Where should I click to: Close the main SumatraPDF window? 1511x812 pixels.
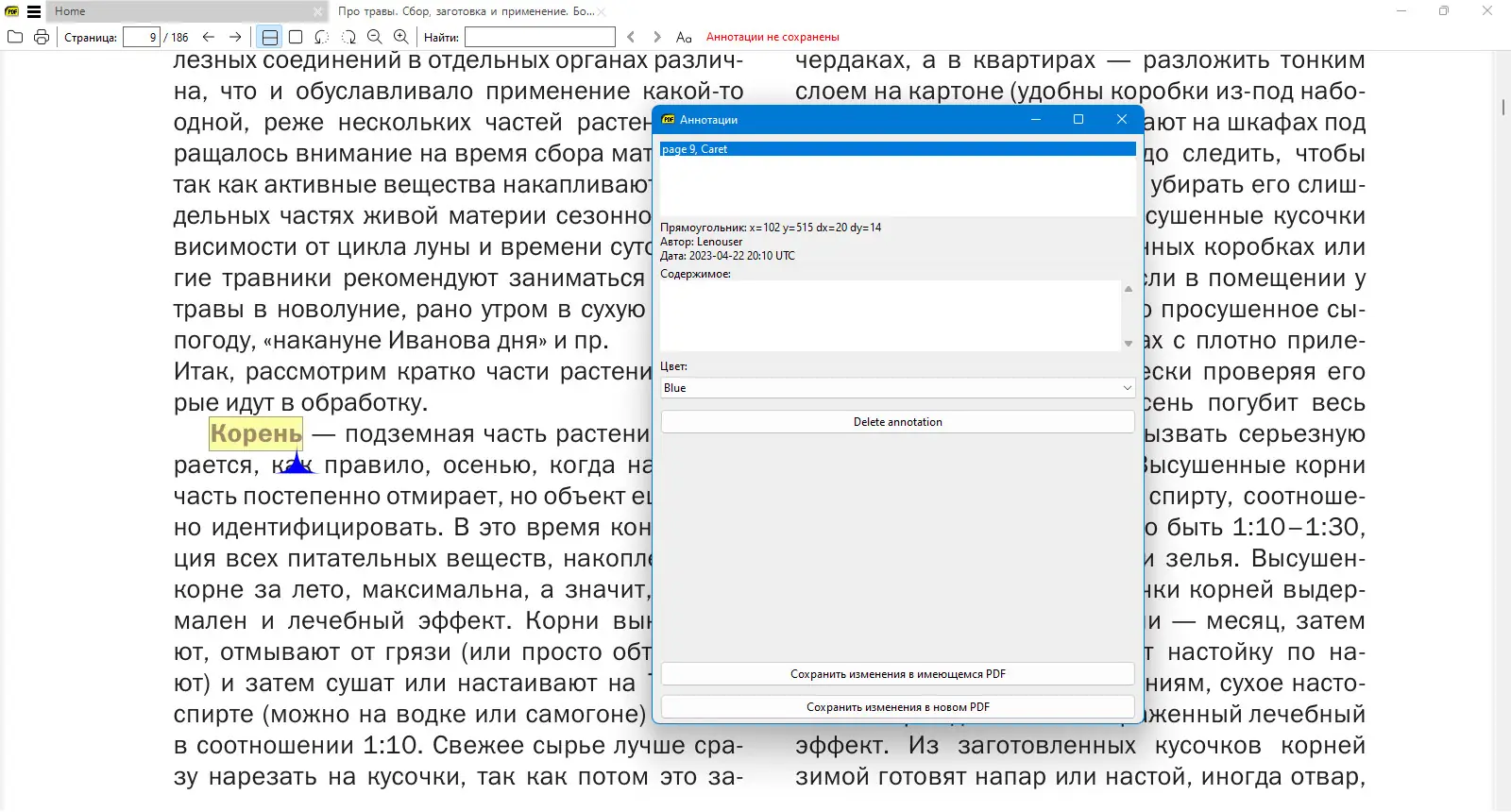(1487, 11)
